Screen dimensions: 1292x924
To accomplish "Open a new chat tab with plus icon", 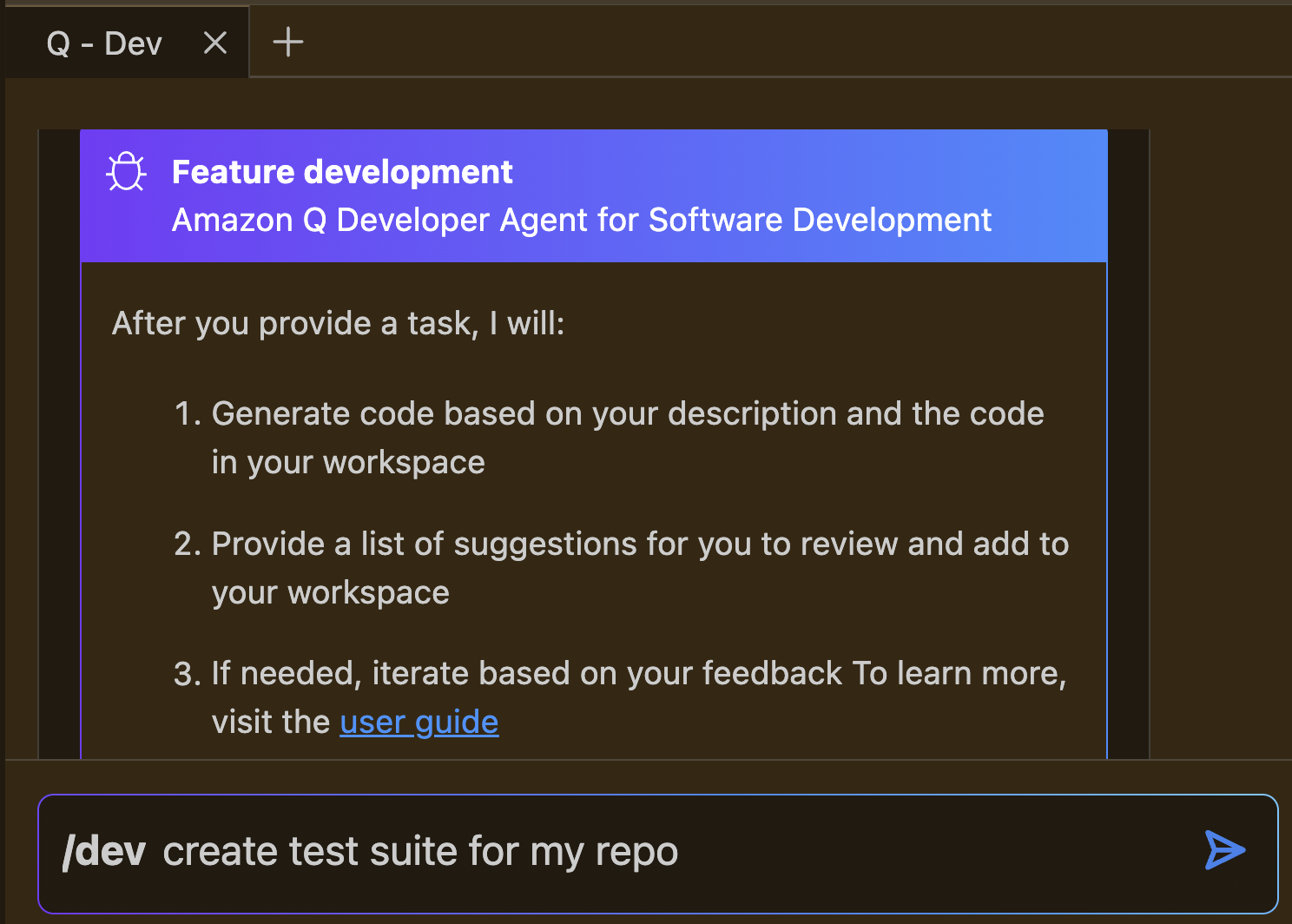I will click(287, 41).
